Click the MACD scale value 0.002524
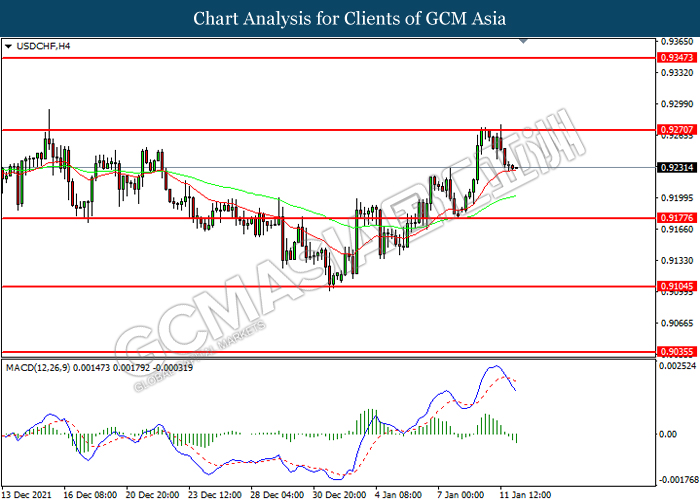 pyautogui.click(x=678, y=366)
